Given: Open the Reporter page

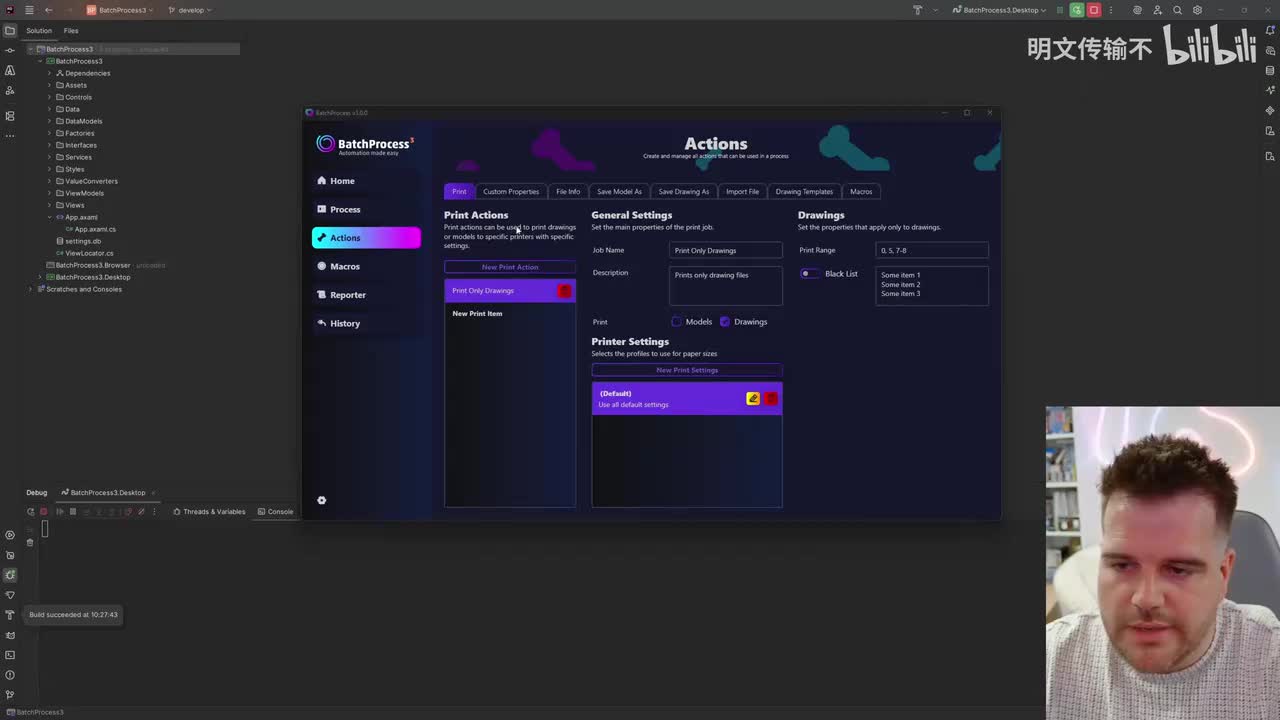Looking at the screenshot, I should click(x=366, y=295).
